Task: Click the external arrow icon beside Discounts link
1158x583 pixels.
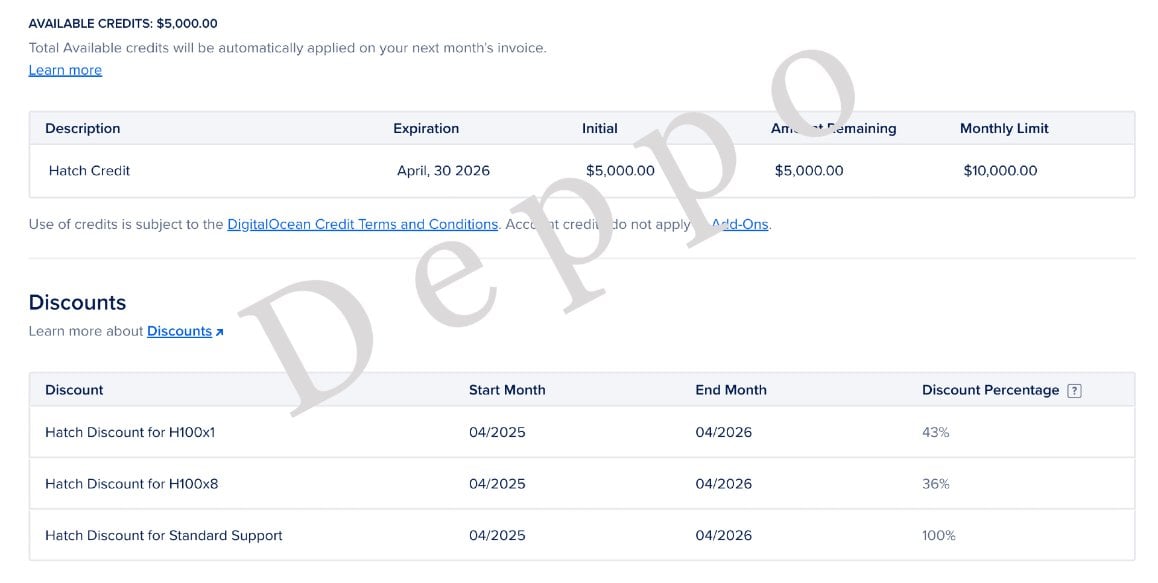Action: coord(219,333)
